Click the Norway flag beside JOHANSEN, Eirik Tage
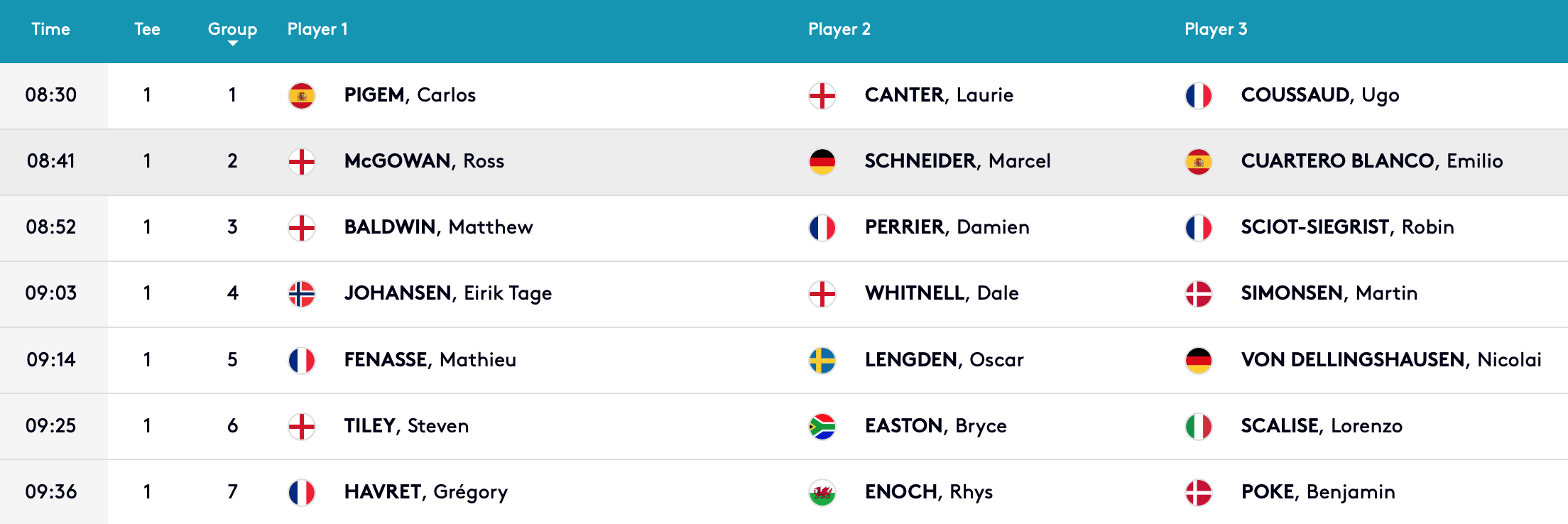The height and width of the screenshot is (524, 1568). click(x=302, y=294)
